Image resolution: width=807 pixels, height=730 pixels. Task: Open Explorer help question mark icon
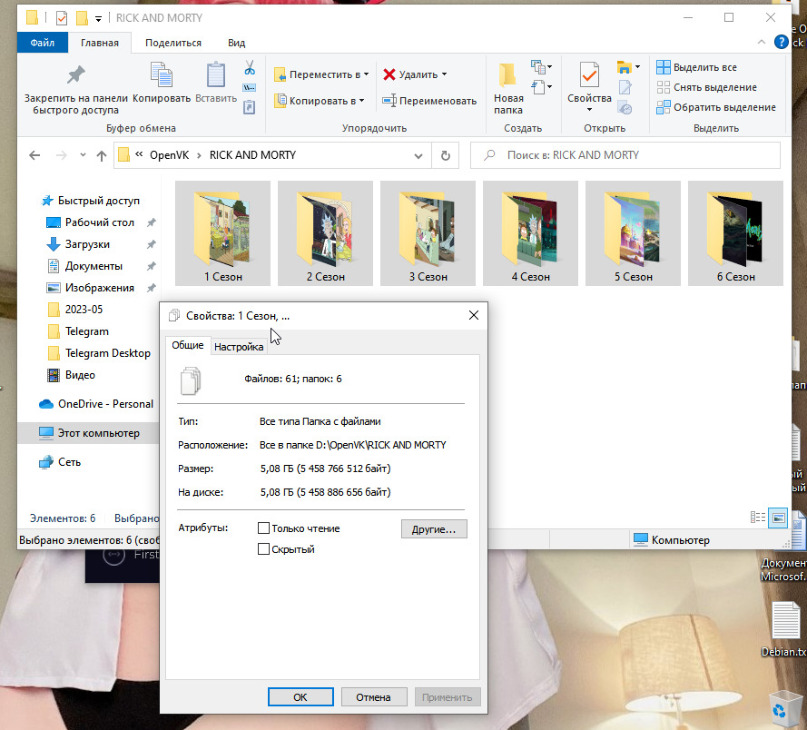coord(781,42)
